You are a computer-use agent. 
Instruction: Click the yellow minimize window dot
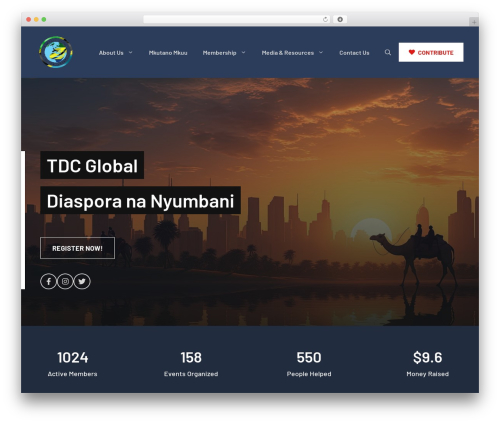[x=36, y=19]
